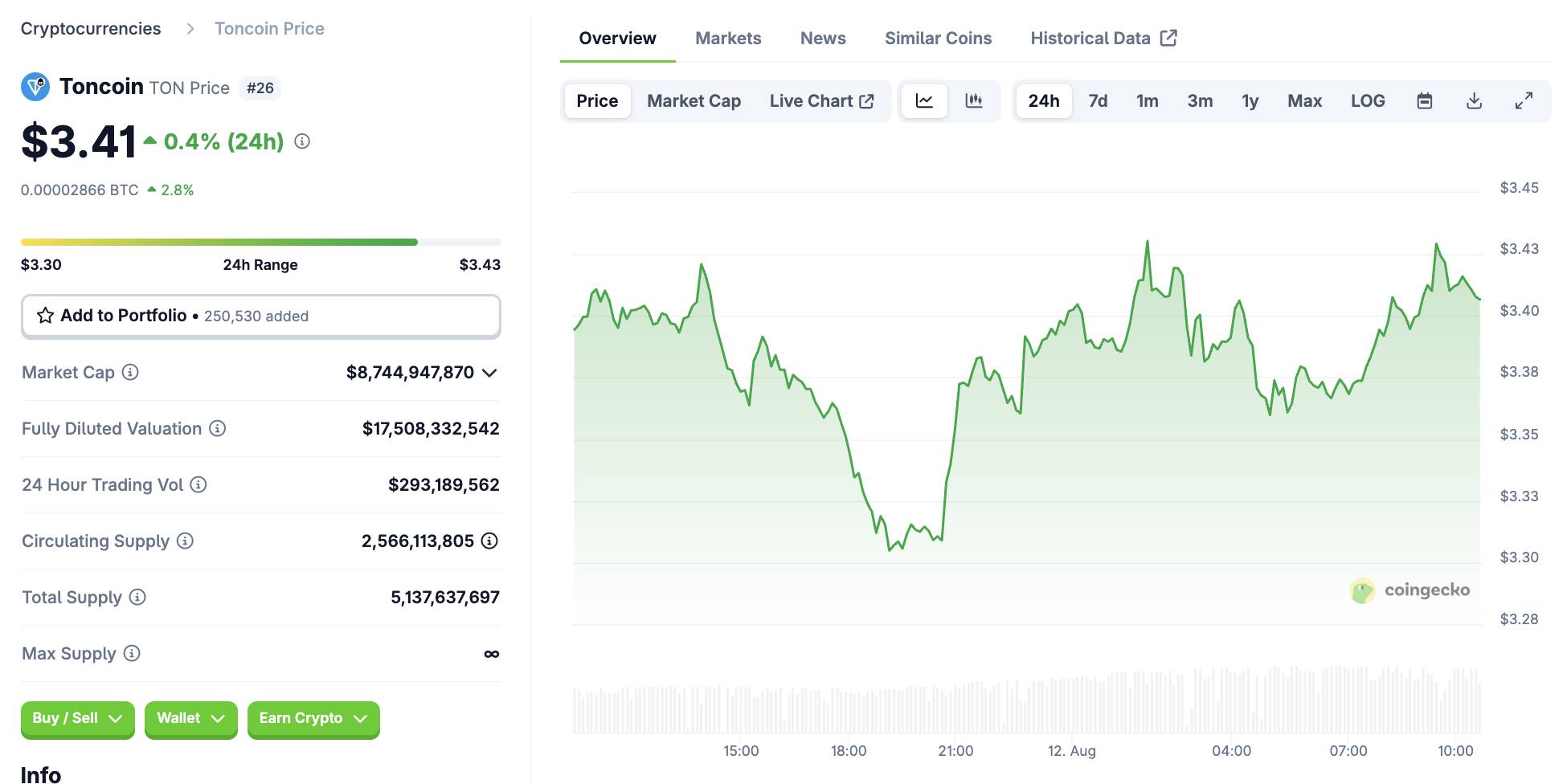Image resolution: width=1567 pixels, height=784 pixels.
Task: Go to Cryptocurrencies breadcrumb
Action: point(91,29)
